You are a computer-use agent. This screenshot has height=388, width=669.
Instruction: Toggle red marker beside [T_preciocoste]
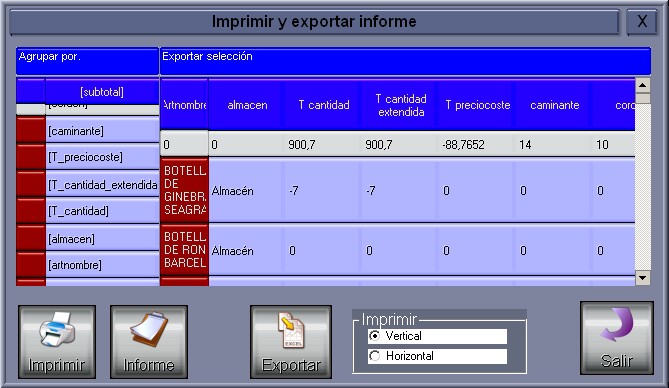pyautogui.click(x=31, y=157)
